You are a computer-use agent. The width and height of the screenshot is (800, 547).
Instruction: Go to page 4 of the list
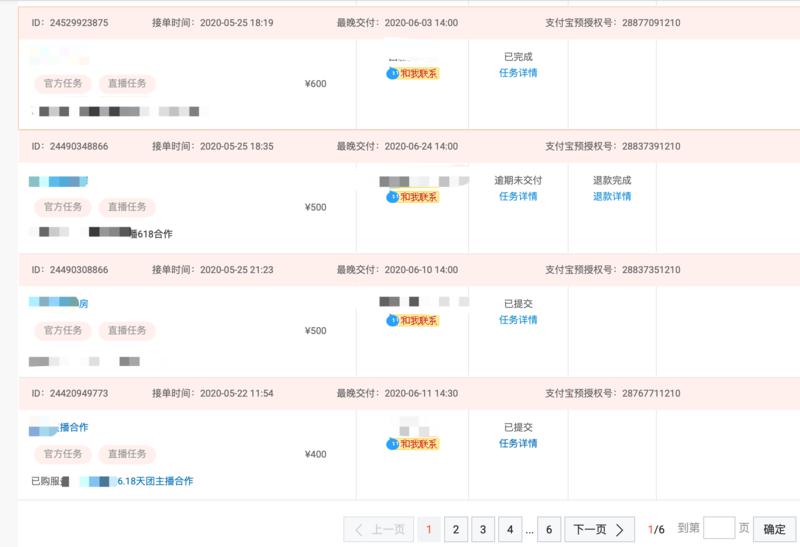(x=510, y=530)
